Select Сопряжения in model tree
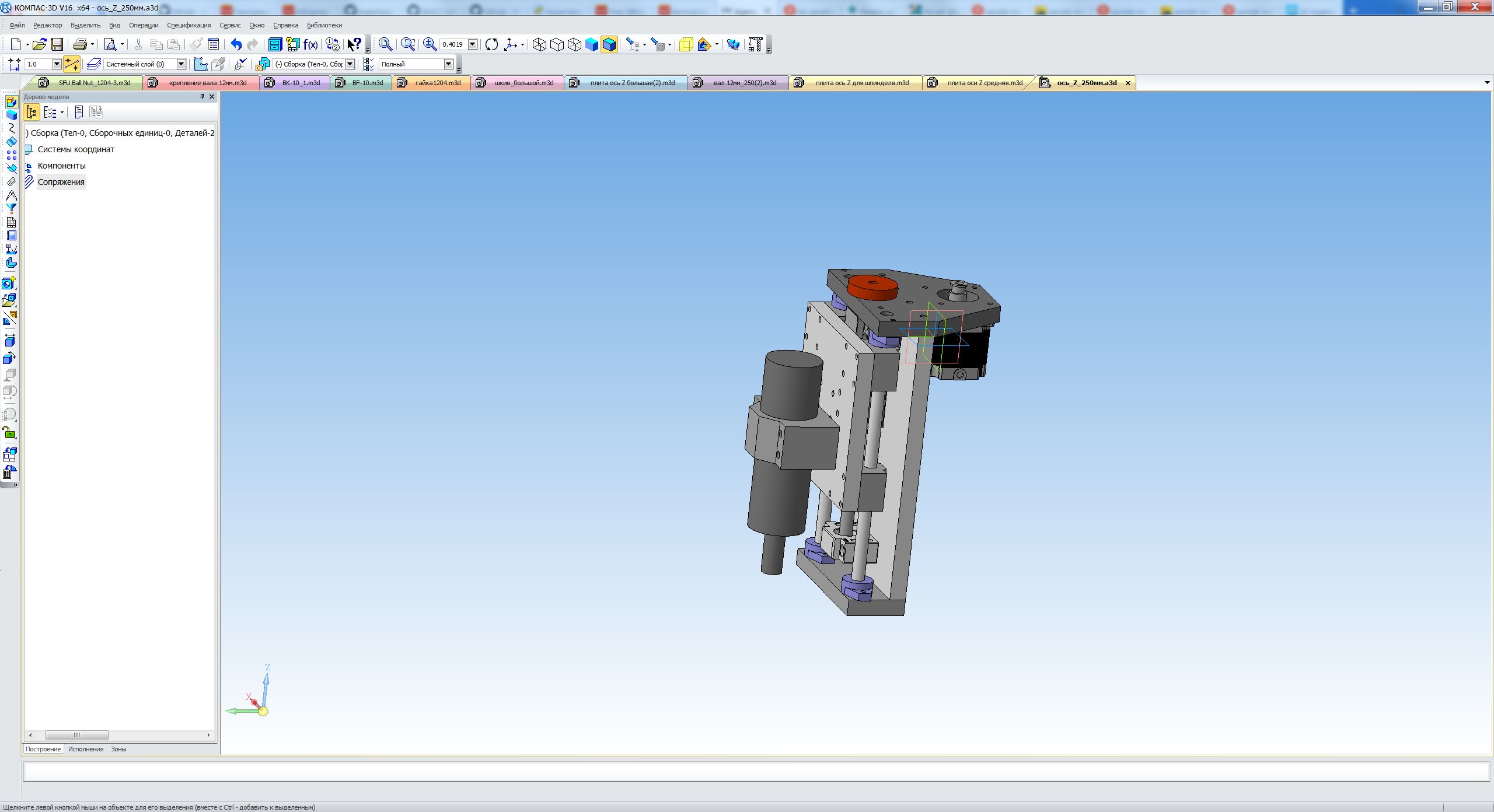Screen dimensions: 1494x812 click(x=61, y=182)
